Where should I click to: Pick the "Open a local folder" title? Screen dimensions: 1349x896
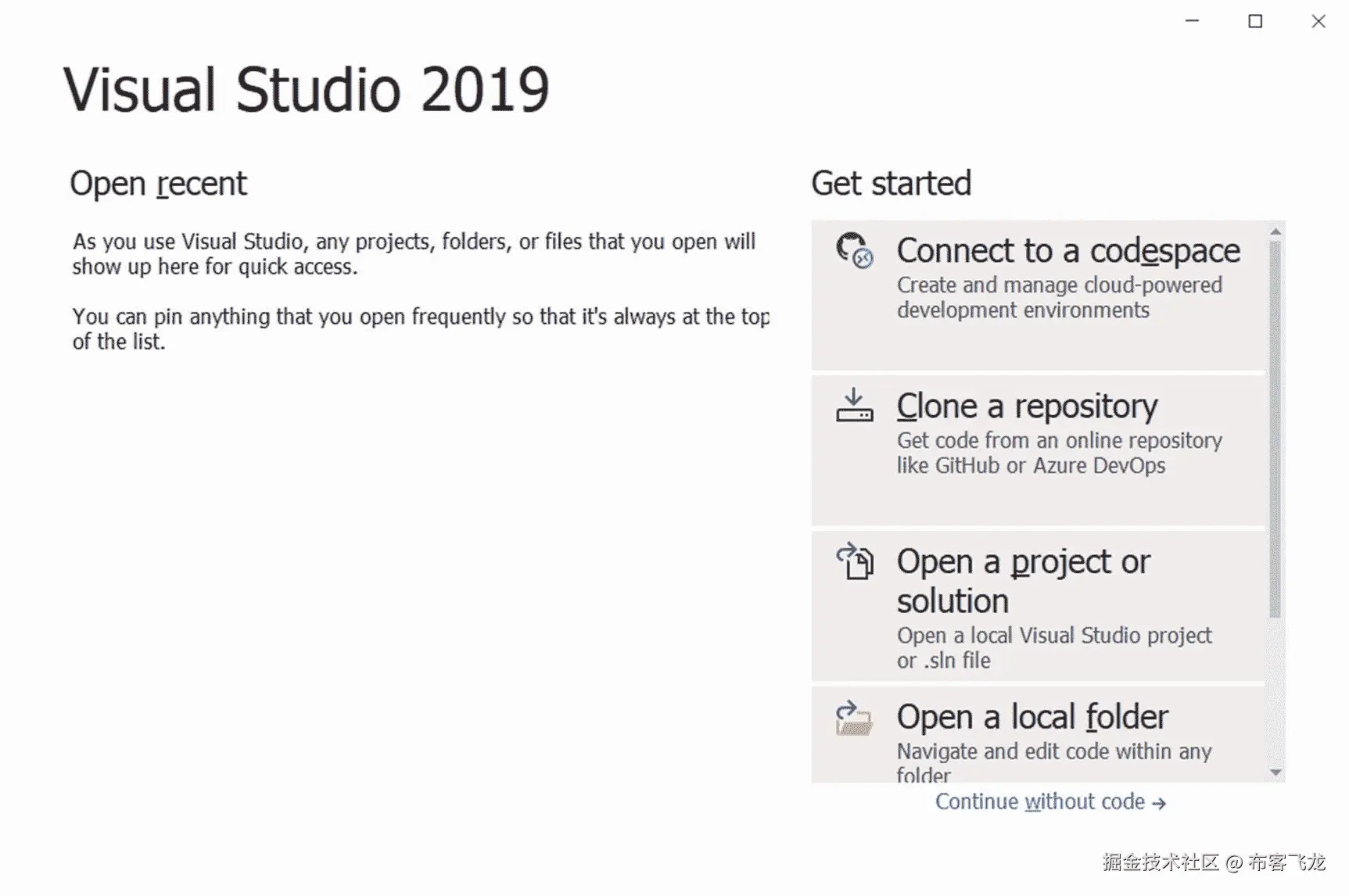pyautogui.click(x=1032, y=717)
